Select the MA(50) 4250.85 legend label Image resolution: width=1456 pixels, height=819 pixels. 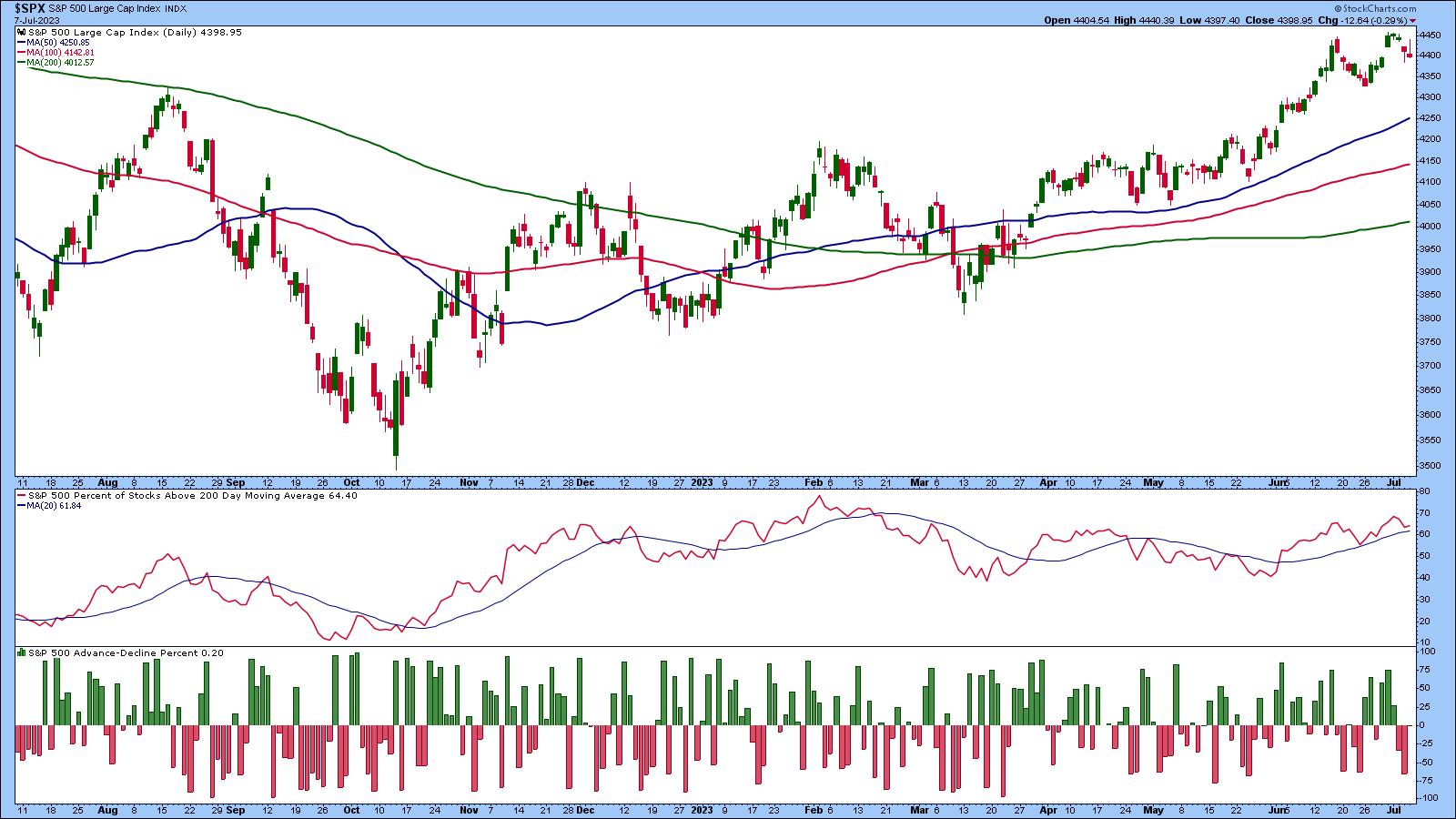pyautogui.click(x=59, y=43)
